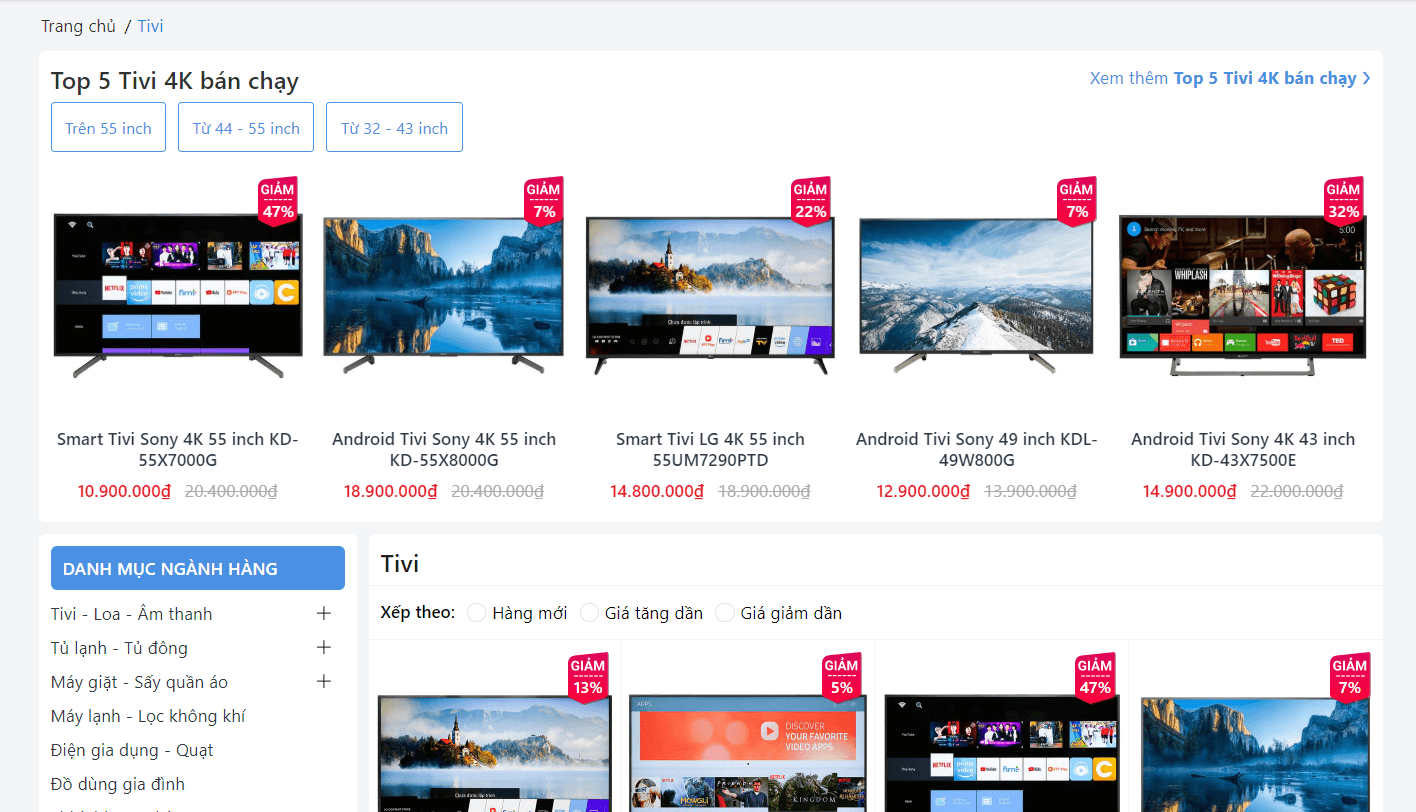Click the 47% discount badge in the Tivi list
The image size is (1416, 812).
pyautogui.click(x=1095, y=677)
